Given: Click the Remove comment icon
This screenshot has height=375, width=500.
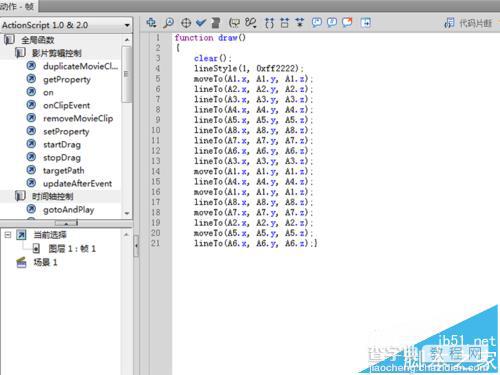Looking at the screenshot, I should (x=347, y=23).
